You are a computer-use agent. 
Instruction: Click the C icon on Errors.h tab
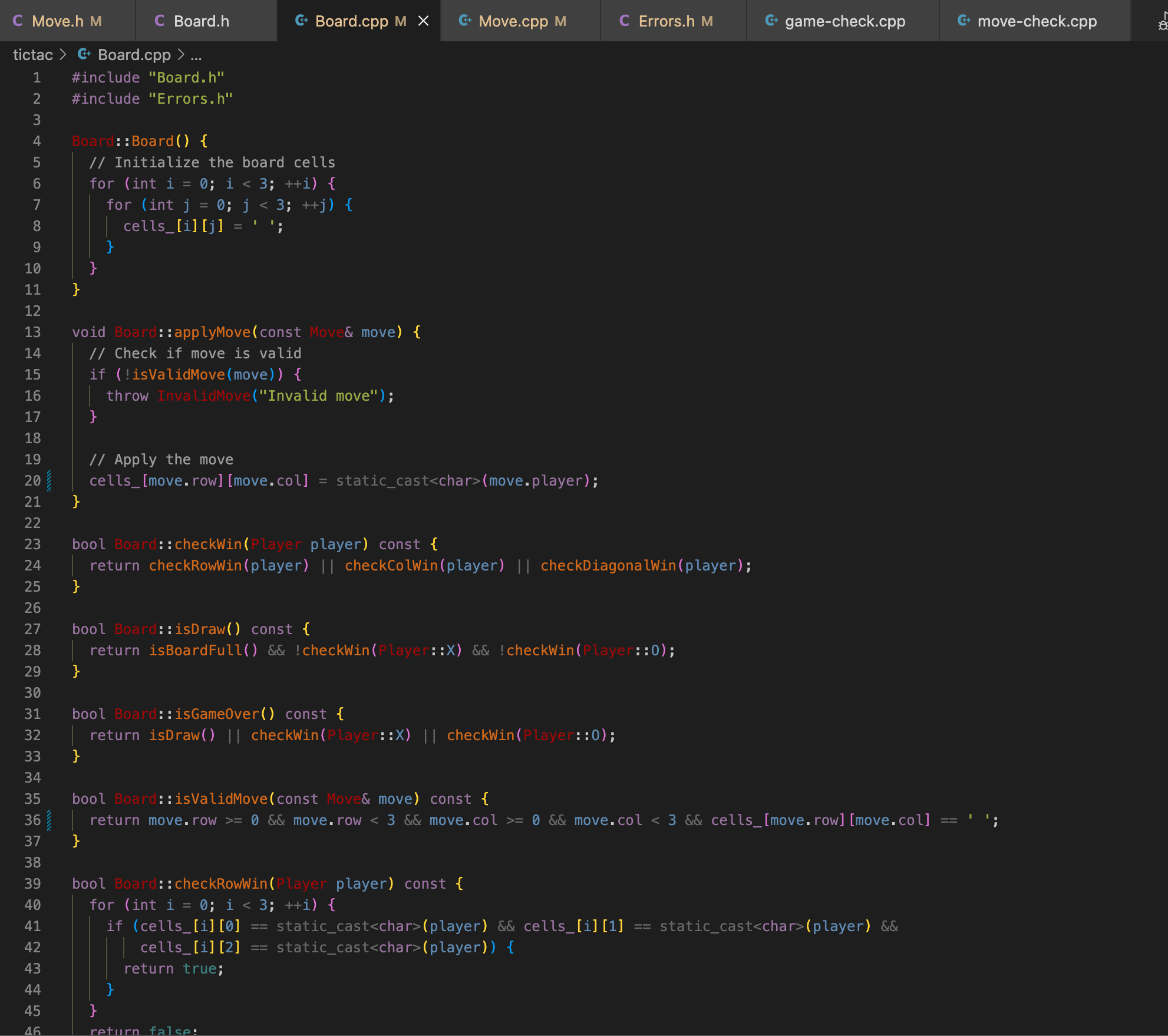pyautogui.click(x=625, y=21)
